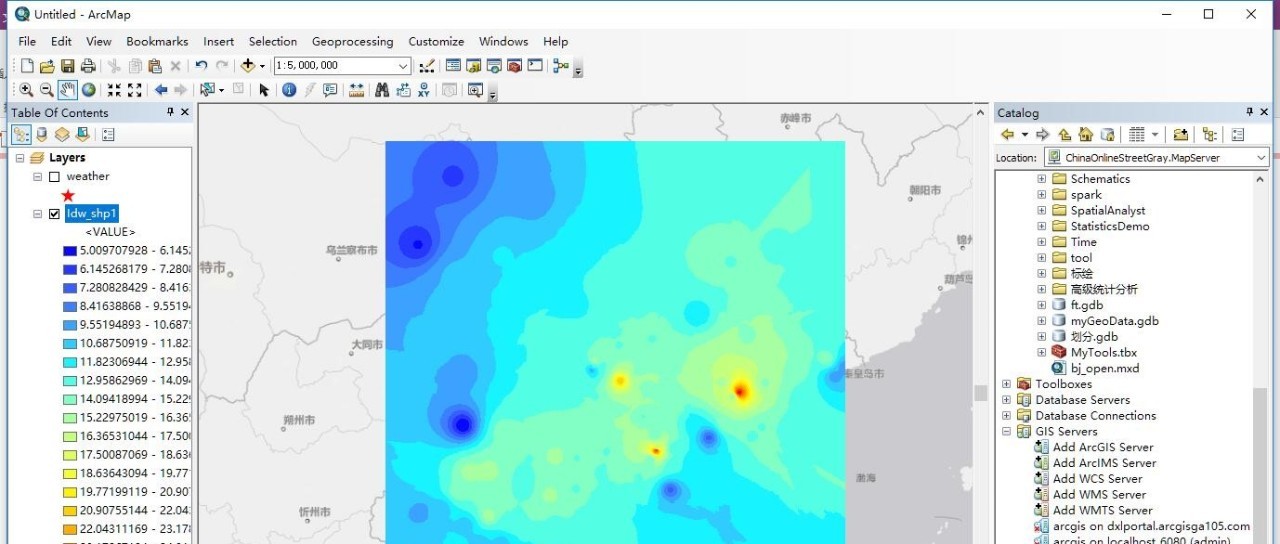Launch the ModelBuilder window
Image resolution: width=1280 pixels, height=544 pixels.
tap(560, 66)
